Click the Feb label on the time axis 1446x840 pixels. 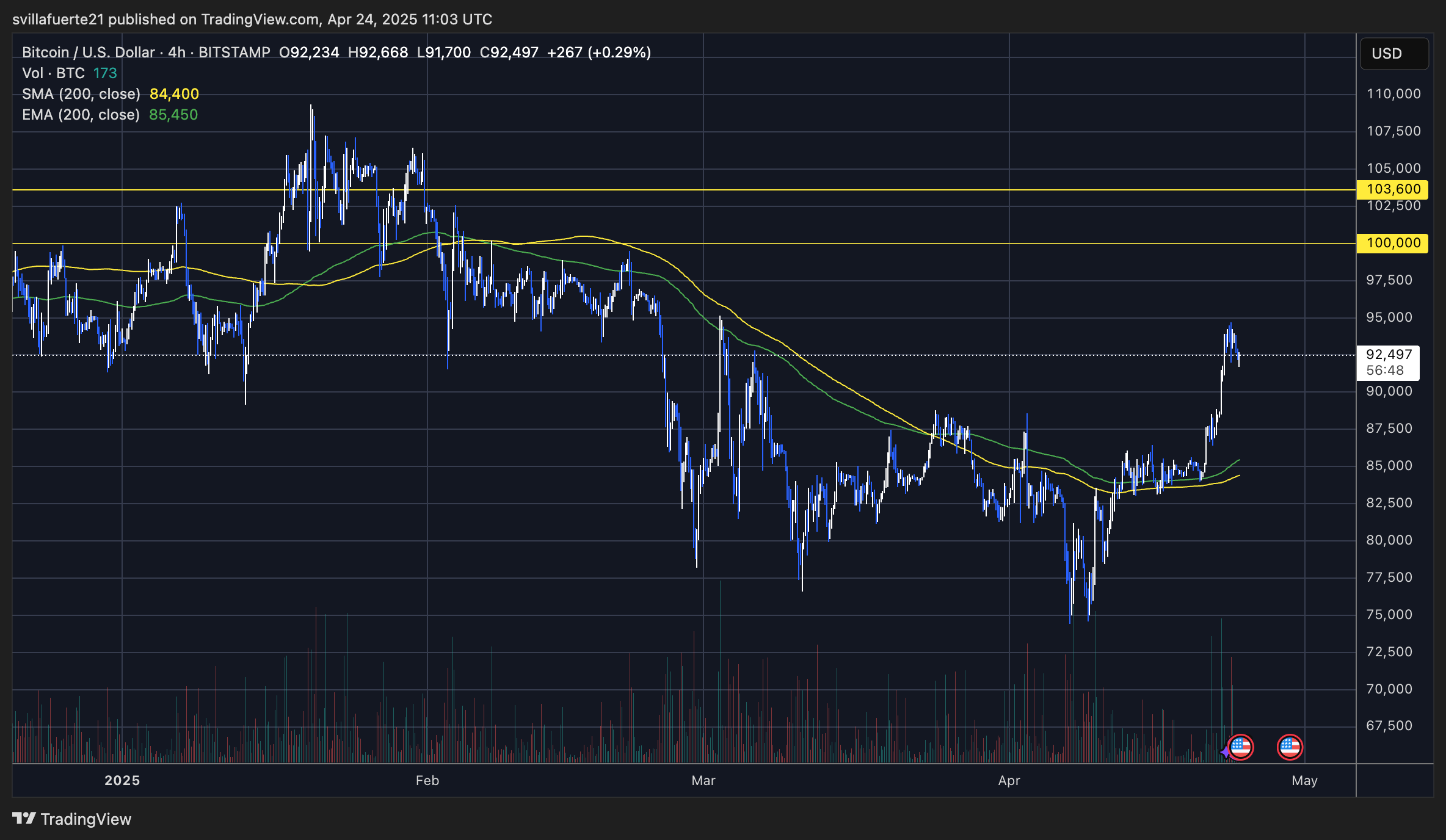click(x=427, y=780)
